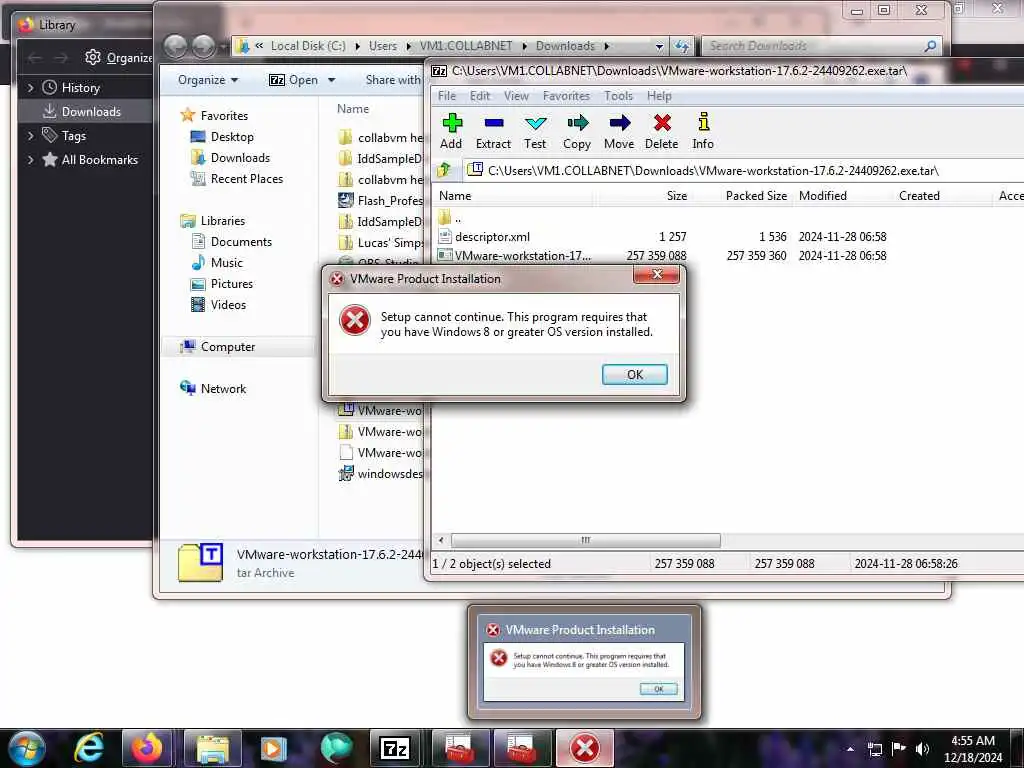The width and height of the screenshot is (1024, 768).
Task: Click Users in the Explorer breadcrumb
Action: [383, 46]
